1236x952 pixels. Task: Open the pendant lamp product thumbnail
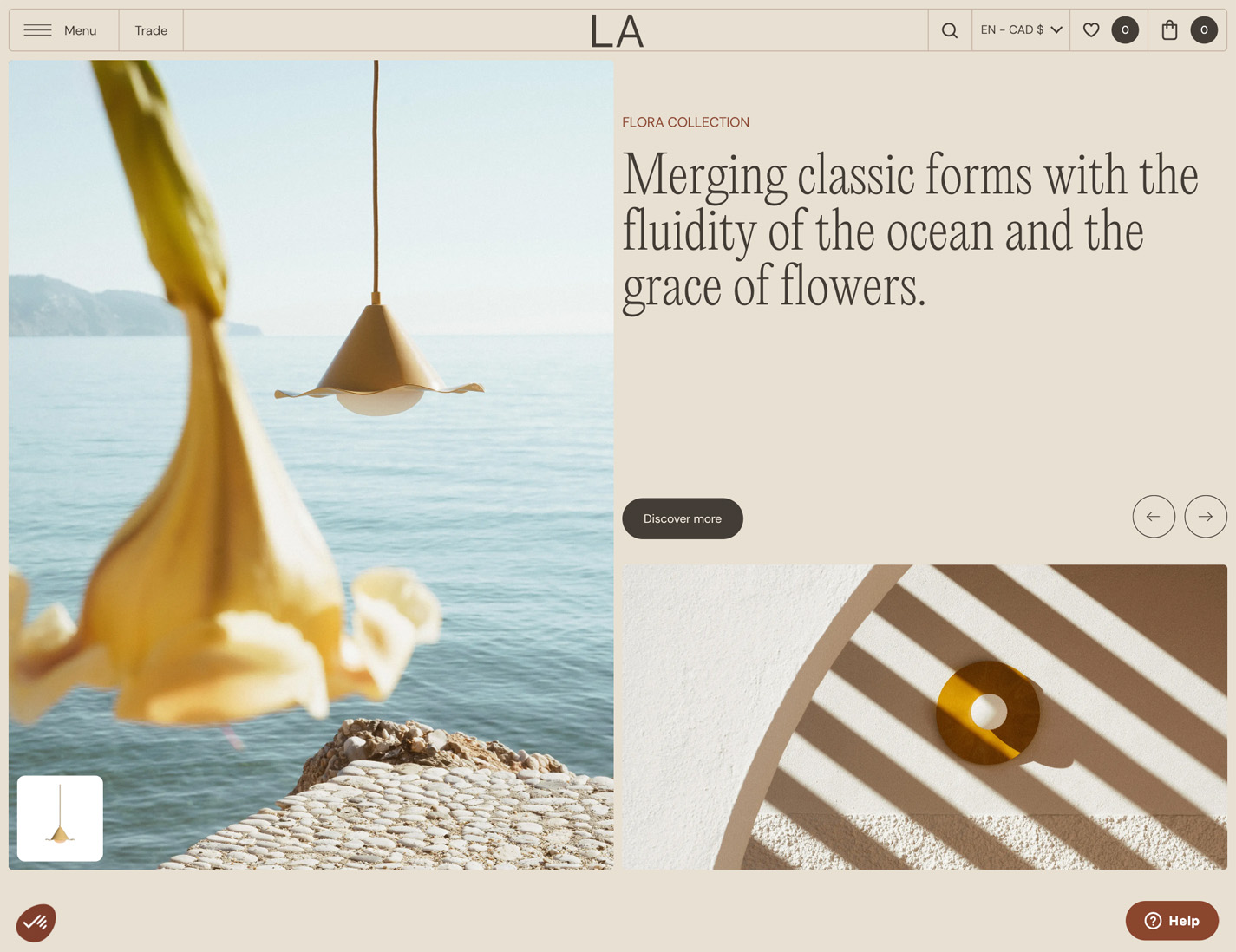click(x=60, y=818)
